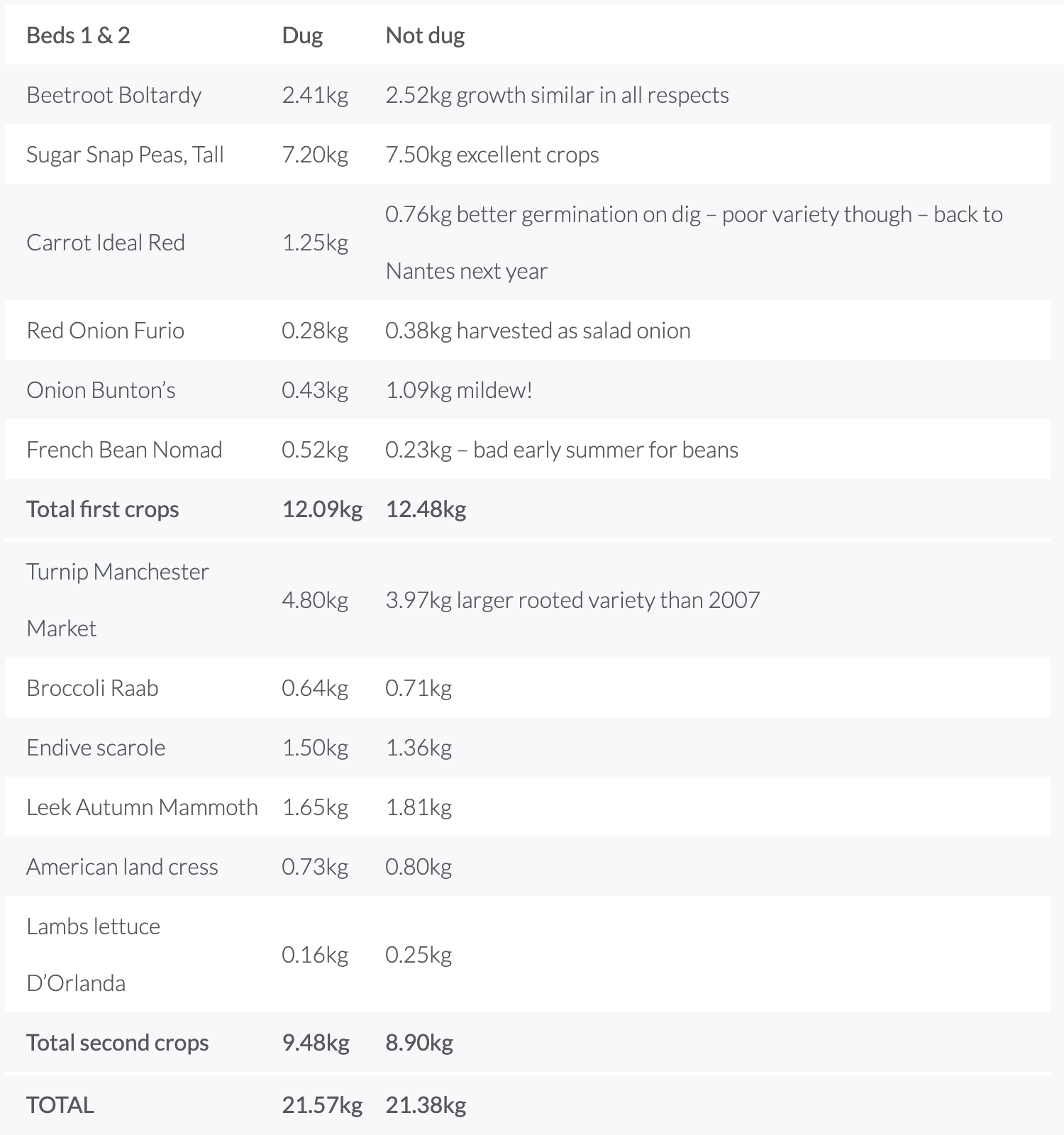Select the 'Leek Autumn Mammoth' row label
This screenshot has width=1064, height=1135.
142,807
